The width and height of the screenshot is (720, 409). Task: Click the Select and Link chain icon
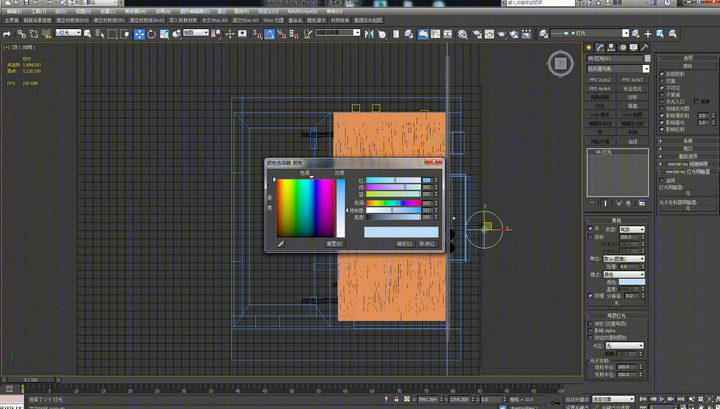click(21, 34)
